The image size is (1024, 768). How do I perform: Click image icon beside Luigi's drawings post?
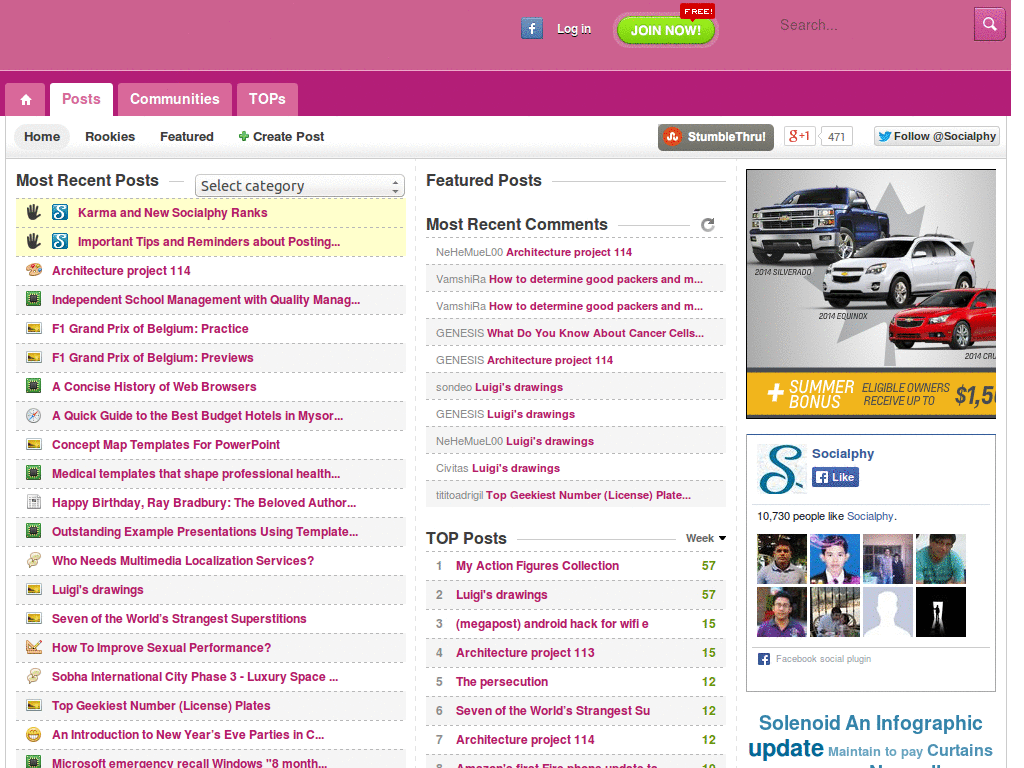pyautogui.click(x=33, y=589)
